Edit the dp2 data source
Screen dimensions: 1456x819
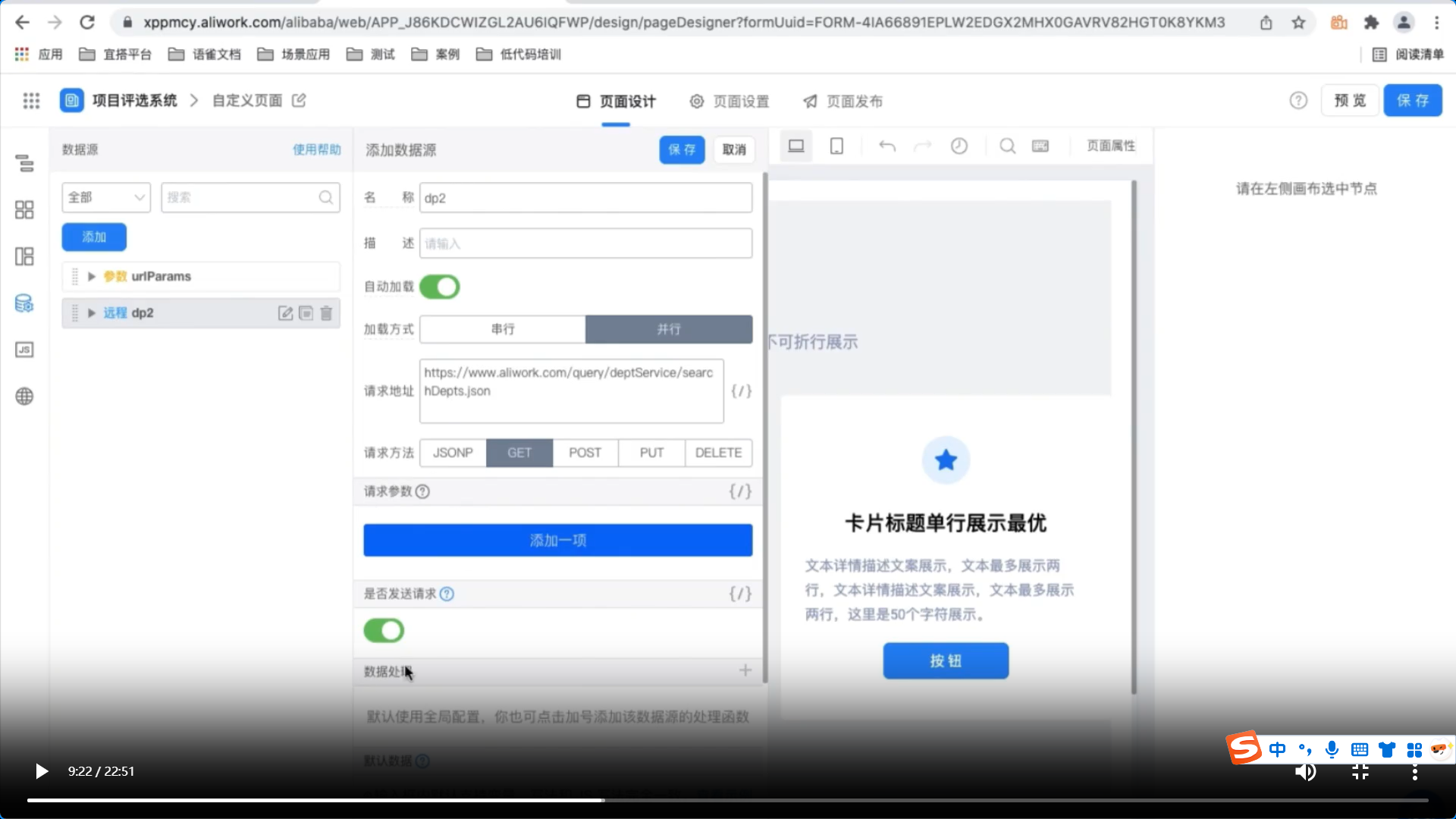[x=285, y=313]
